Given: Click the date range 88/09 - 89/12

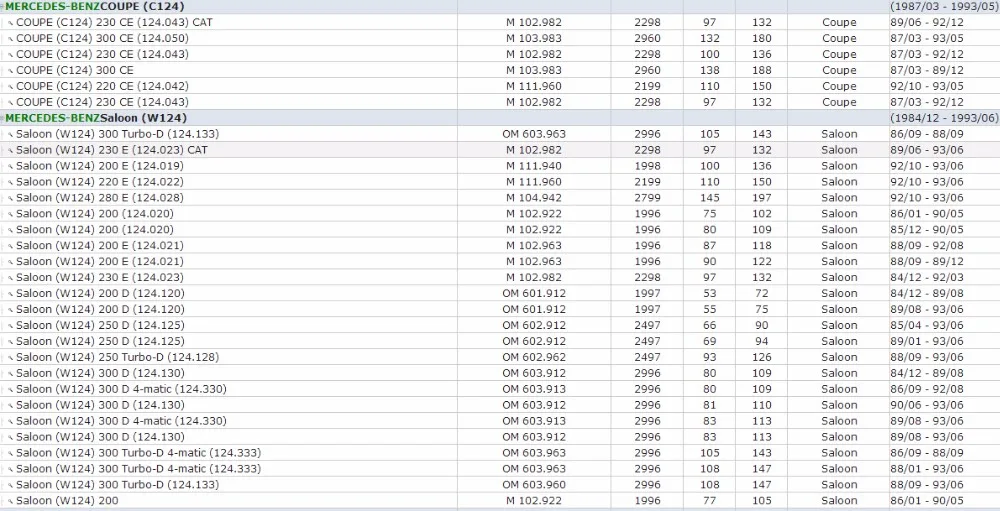Looking at the screenshot, I should click(x=927, y=262).
